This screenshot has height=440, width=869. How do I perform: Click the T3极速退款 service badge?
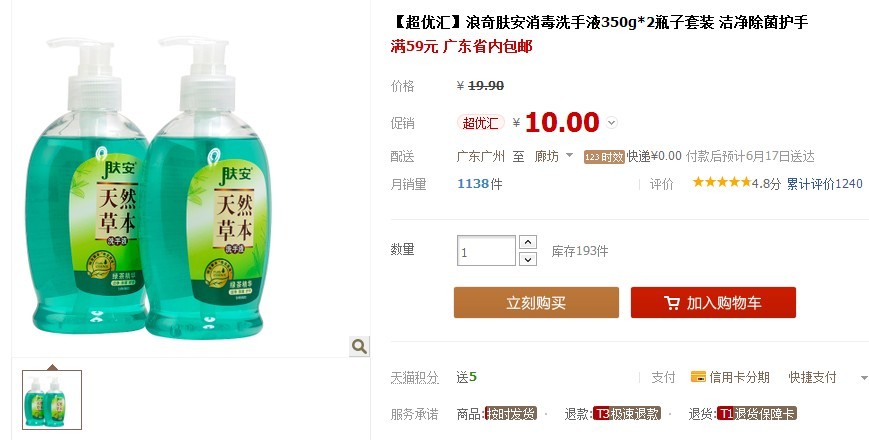click(626, 413)
